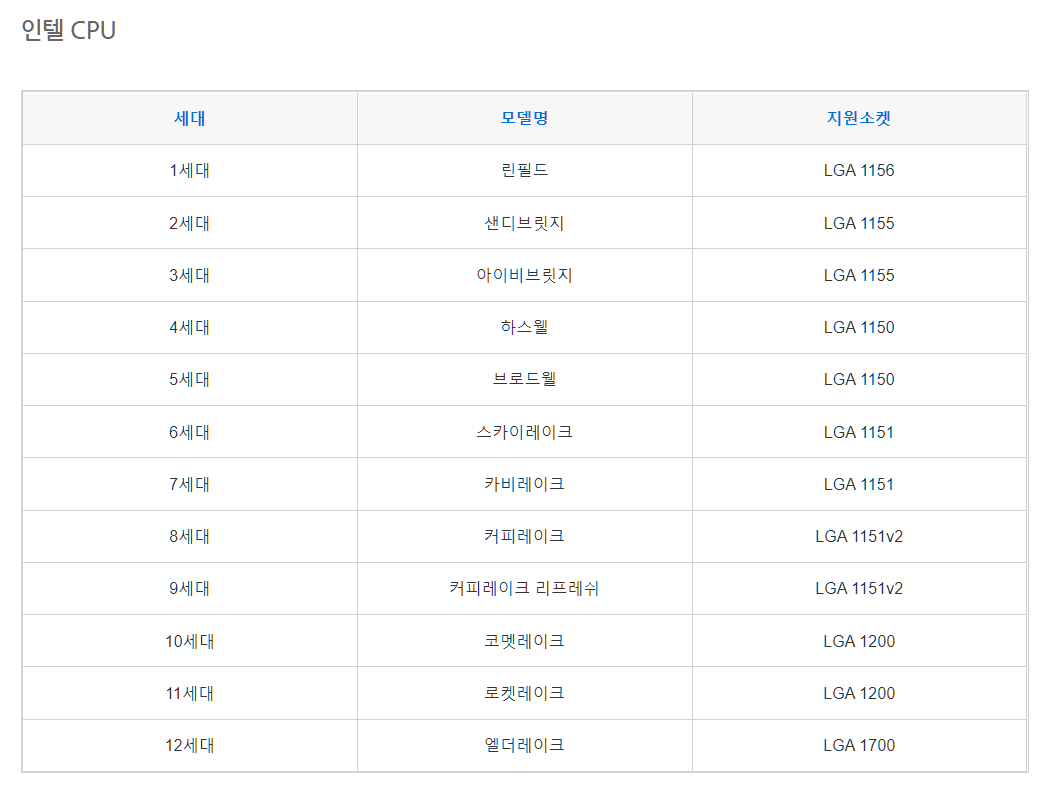
Task: Click the 엘더레이크 model cell
Action: point(524,745)
